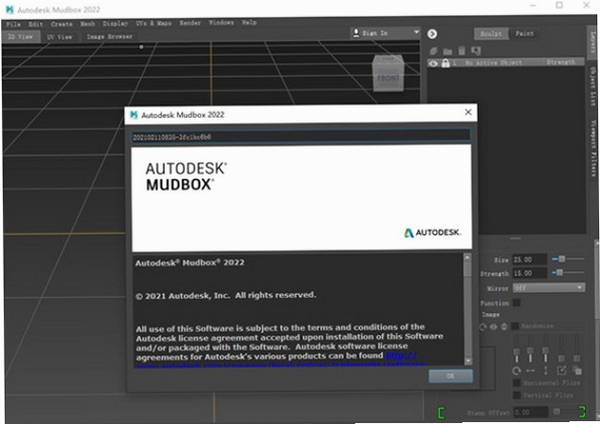Switch to the Image Browser tab
Screen dimensions: 600x424
point(109,37)
